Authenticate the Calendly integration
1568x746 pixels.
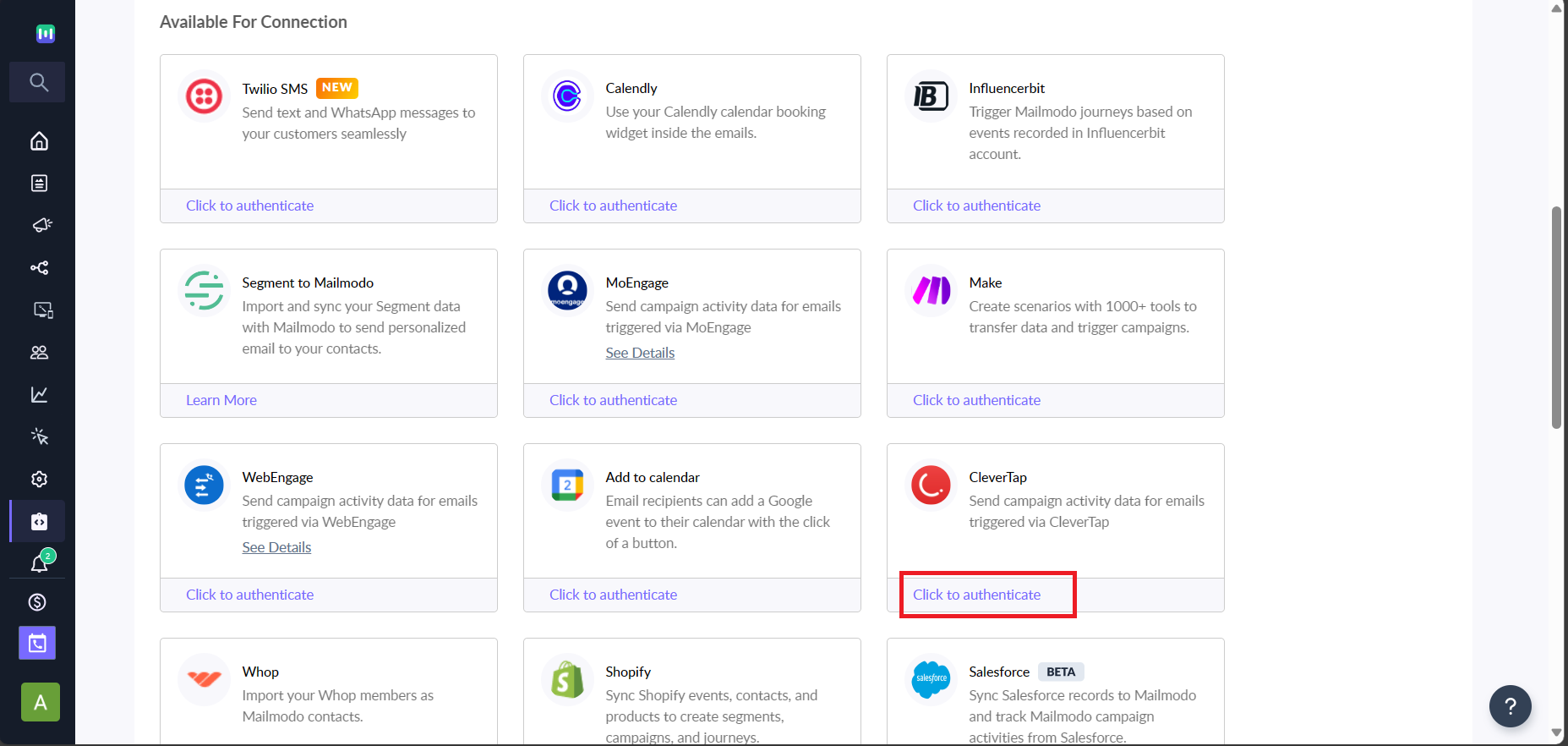click(x=613, y=206)
